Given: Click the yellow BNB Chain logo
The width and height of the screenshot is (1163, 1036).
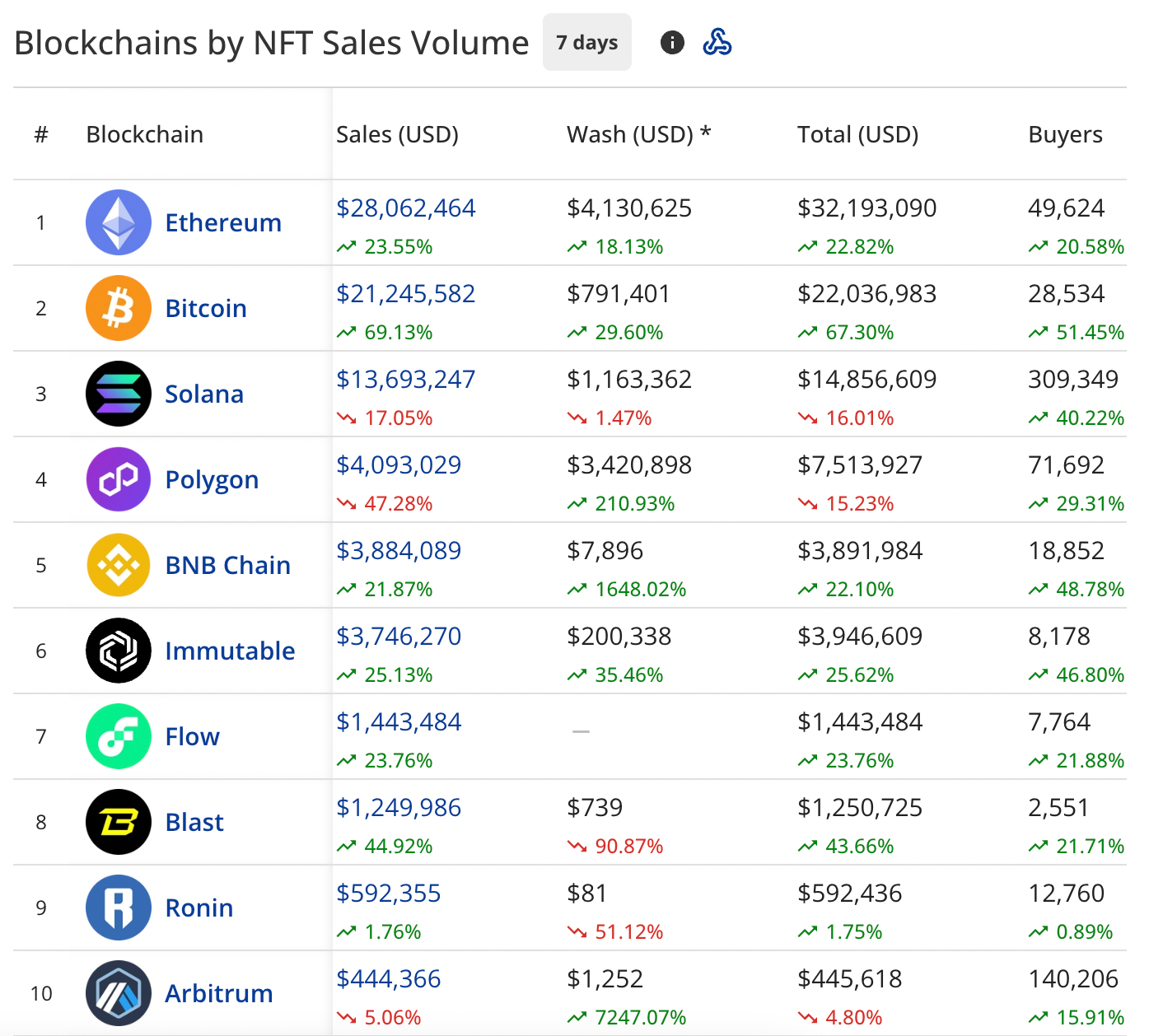Looking at the screenshot, I should pos(119,565).
